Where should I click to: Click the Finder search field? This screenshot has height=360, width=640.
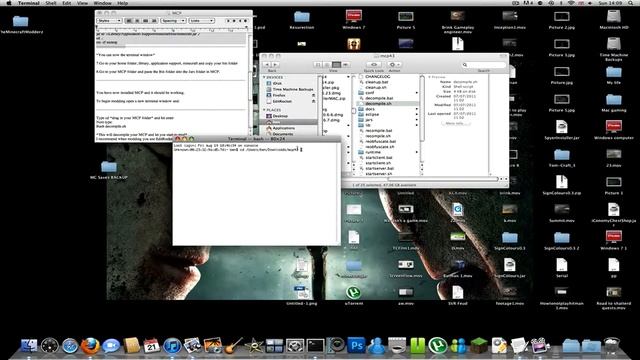(x=484, y=64)
